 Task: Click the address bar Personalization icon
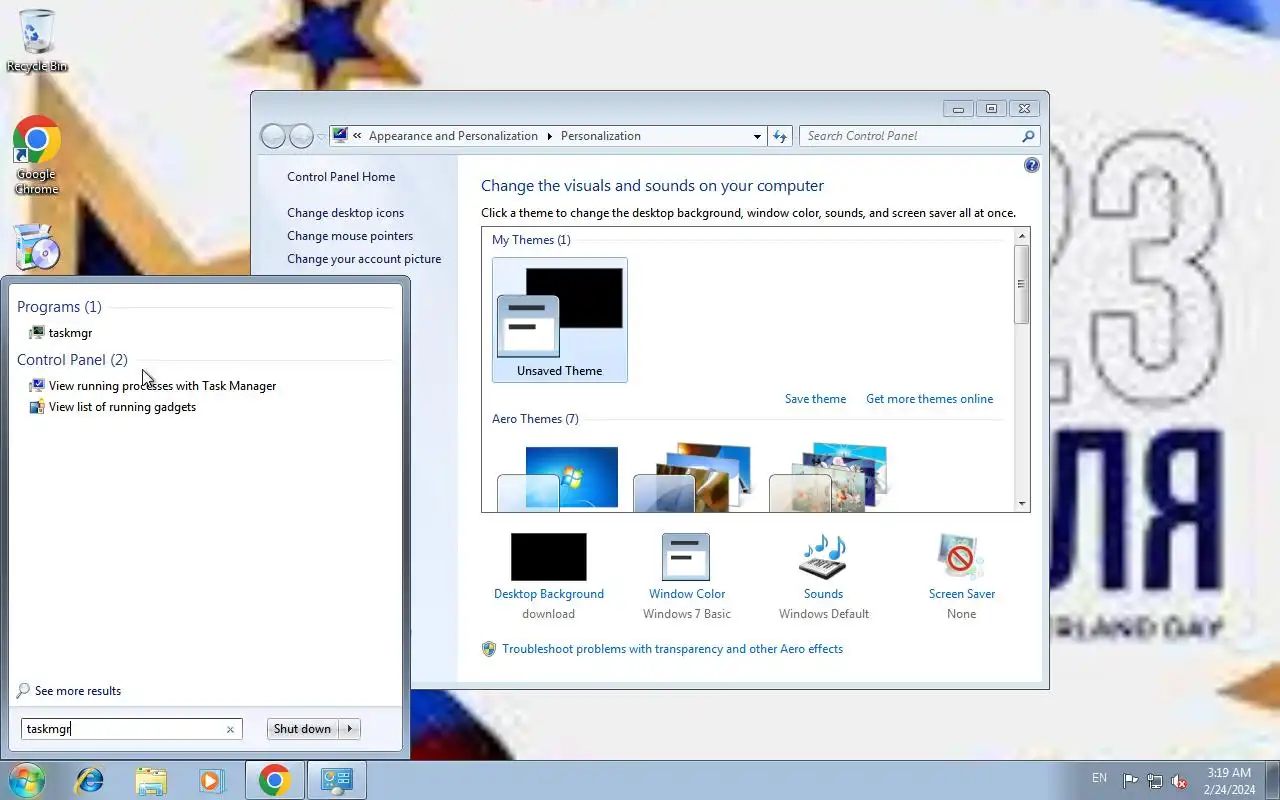[x=340, y=136]
